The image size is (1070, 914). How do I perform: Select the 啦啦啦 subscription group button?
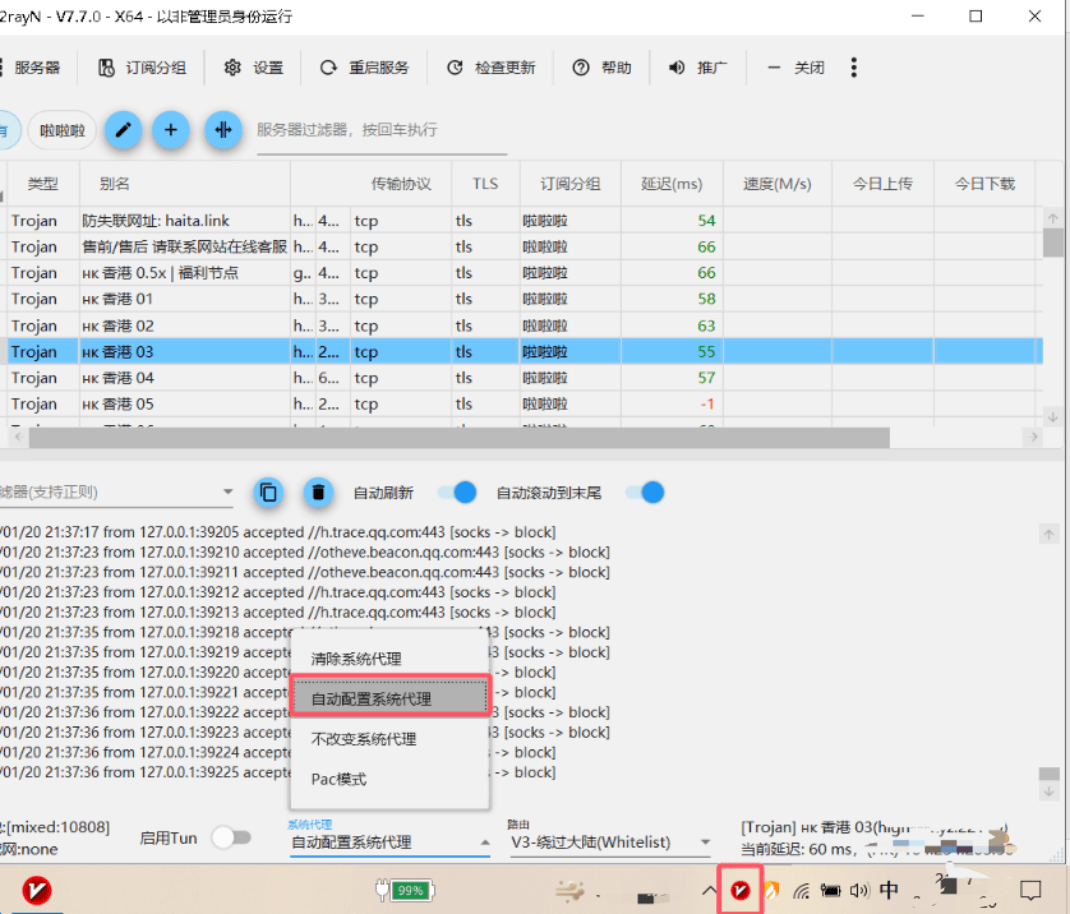click(61, 130)
